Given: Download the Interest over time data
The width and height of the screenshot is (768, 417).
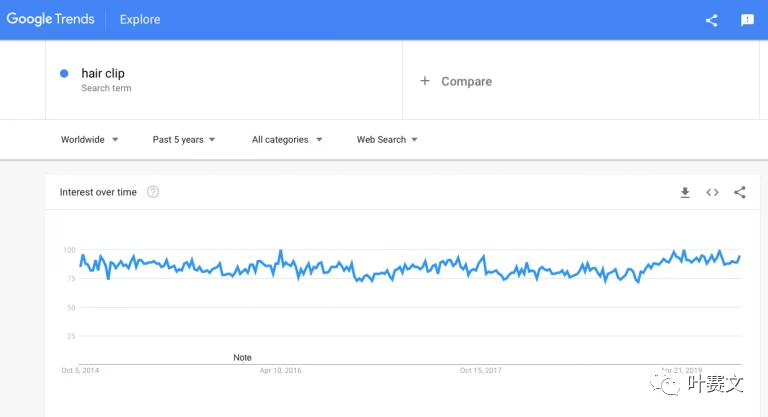Looking at the screenshot, I should (x=685, y=192).
